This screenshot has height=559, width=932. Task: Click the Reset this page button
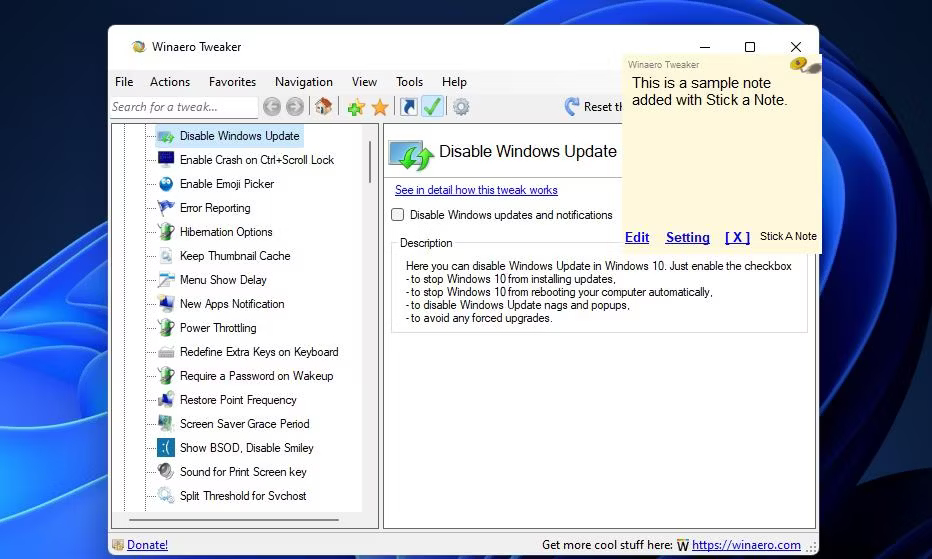tap(593, 107)
